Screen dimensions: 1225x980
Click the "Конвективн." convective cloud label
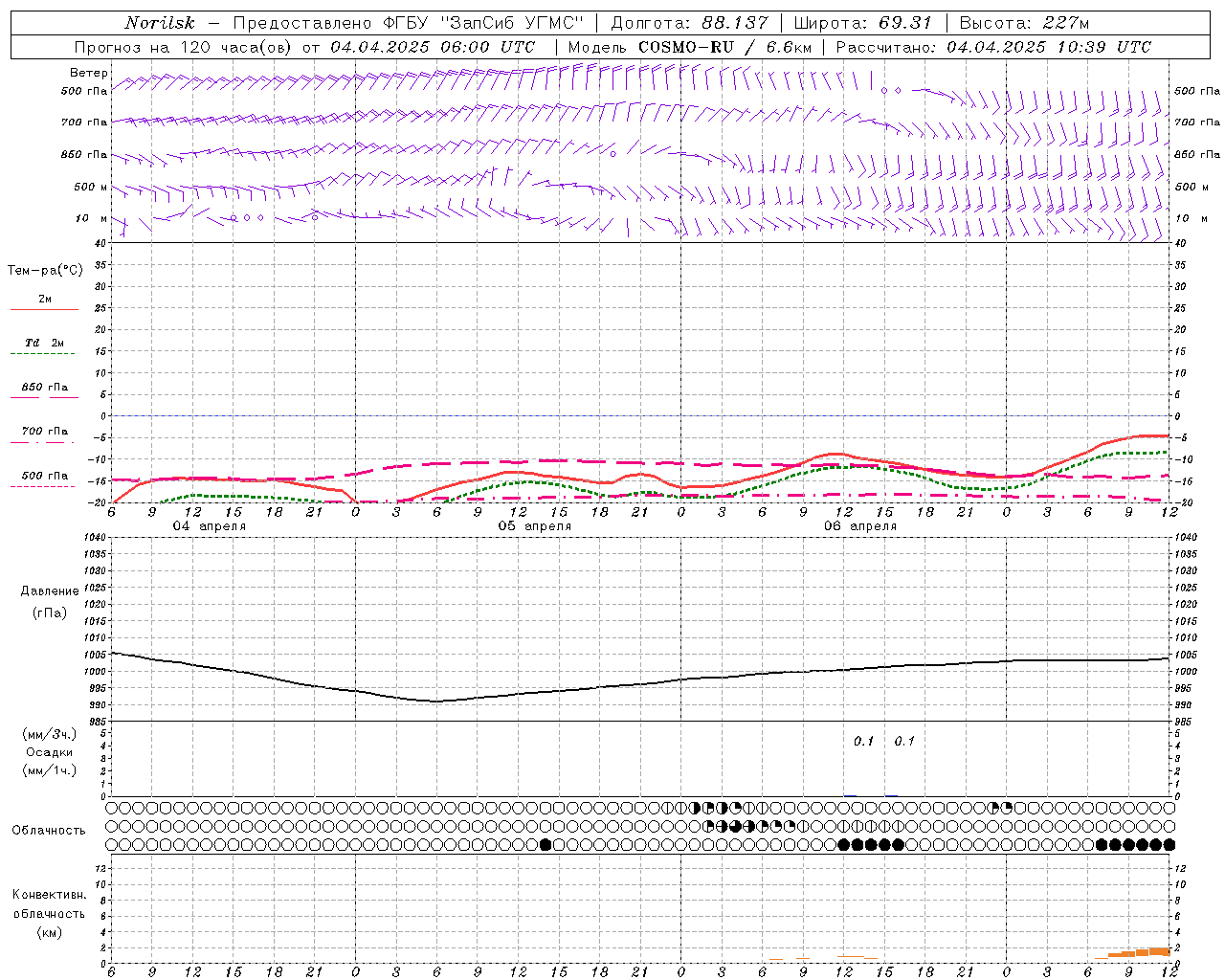pyautogui.click(x=49, y=895)
